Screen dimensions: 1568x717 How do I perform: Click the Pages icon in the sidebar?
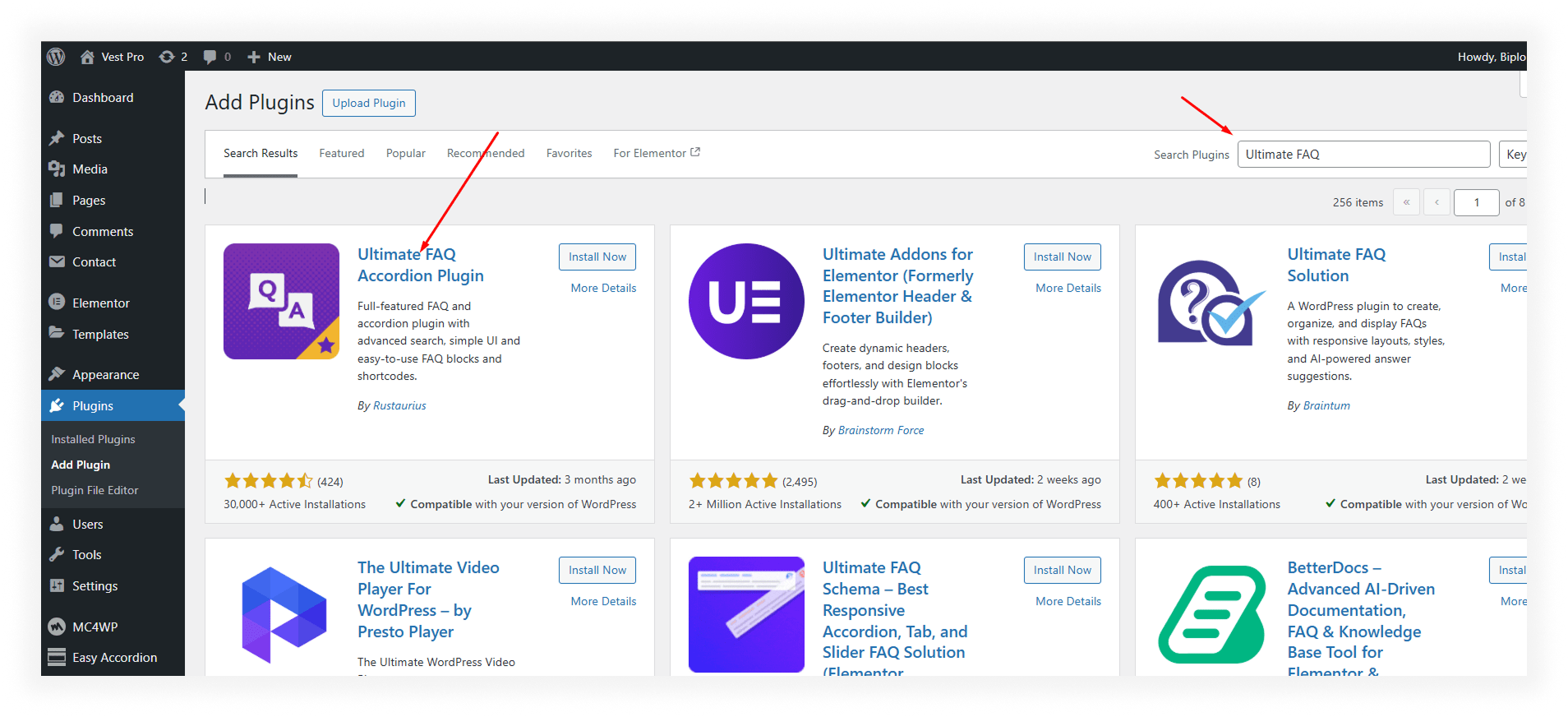point(57,200)
